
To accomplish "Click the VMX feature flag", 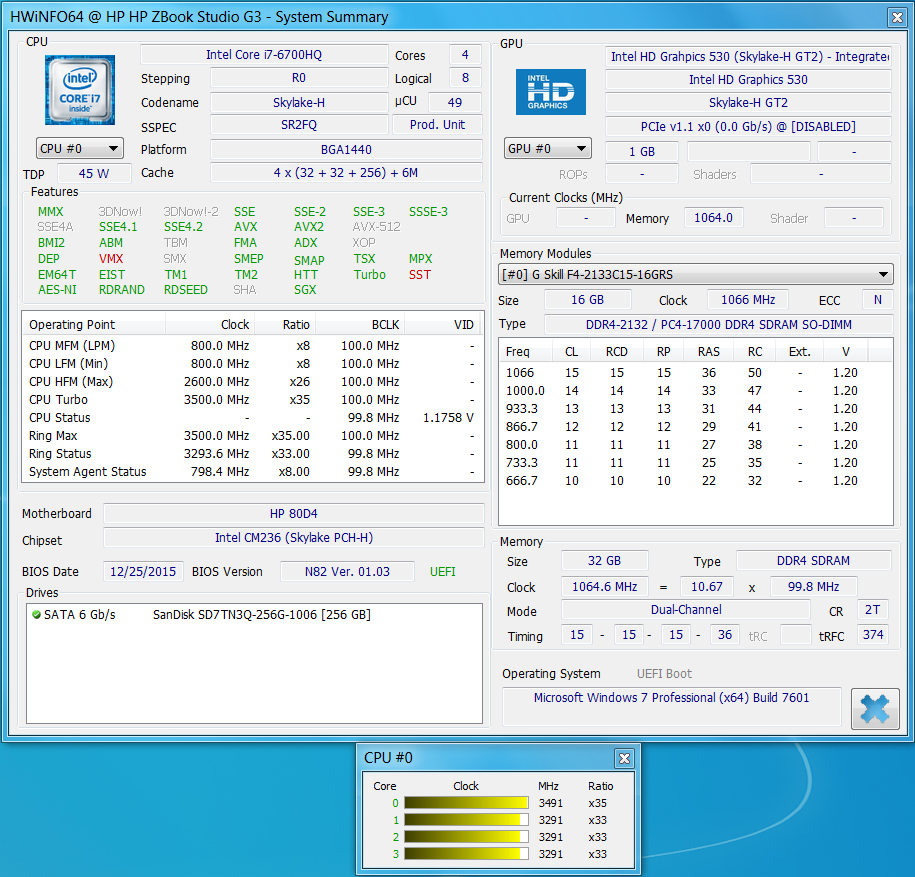I will click(111, 258).
